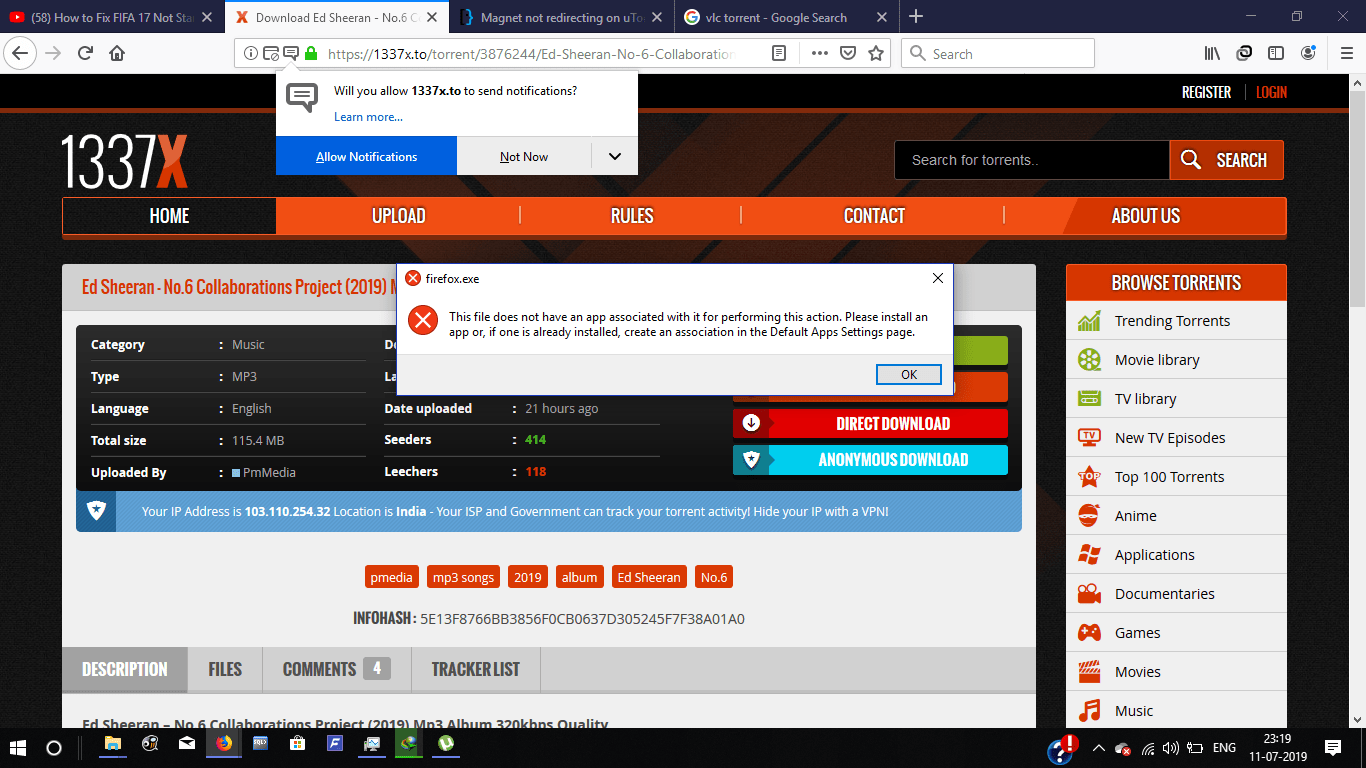Open the UPLOAD navigation item
1366x768 pixels.
click(x=398, y=216)
